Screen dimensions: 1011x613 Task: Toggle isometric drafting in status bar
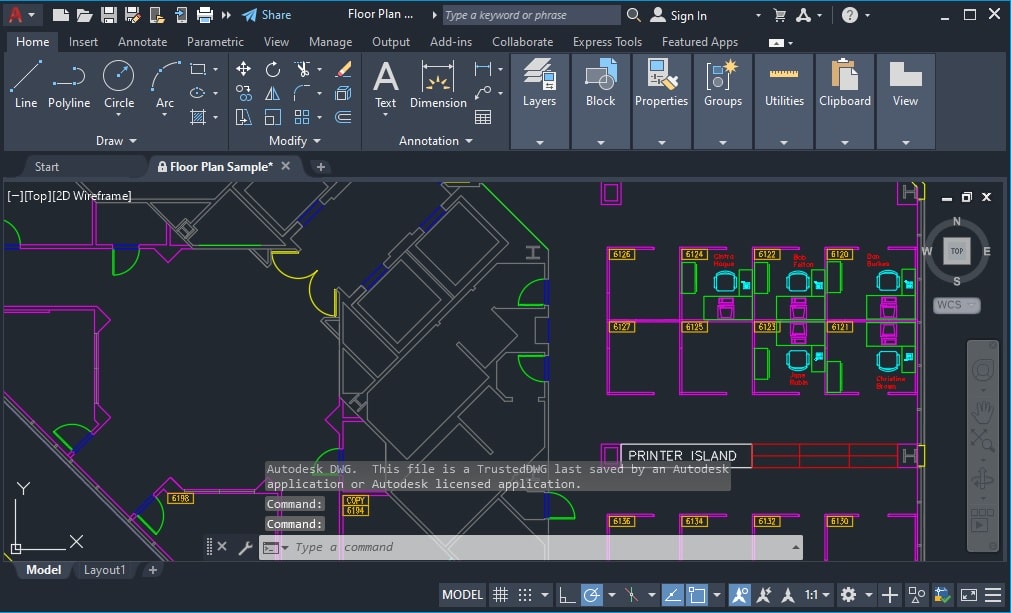(632, 594)
